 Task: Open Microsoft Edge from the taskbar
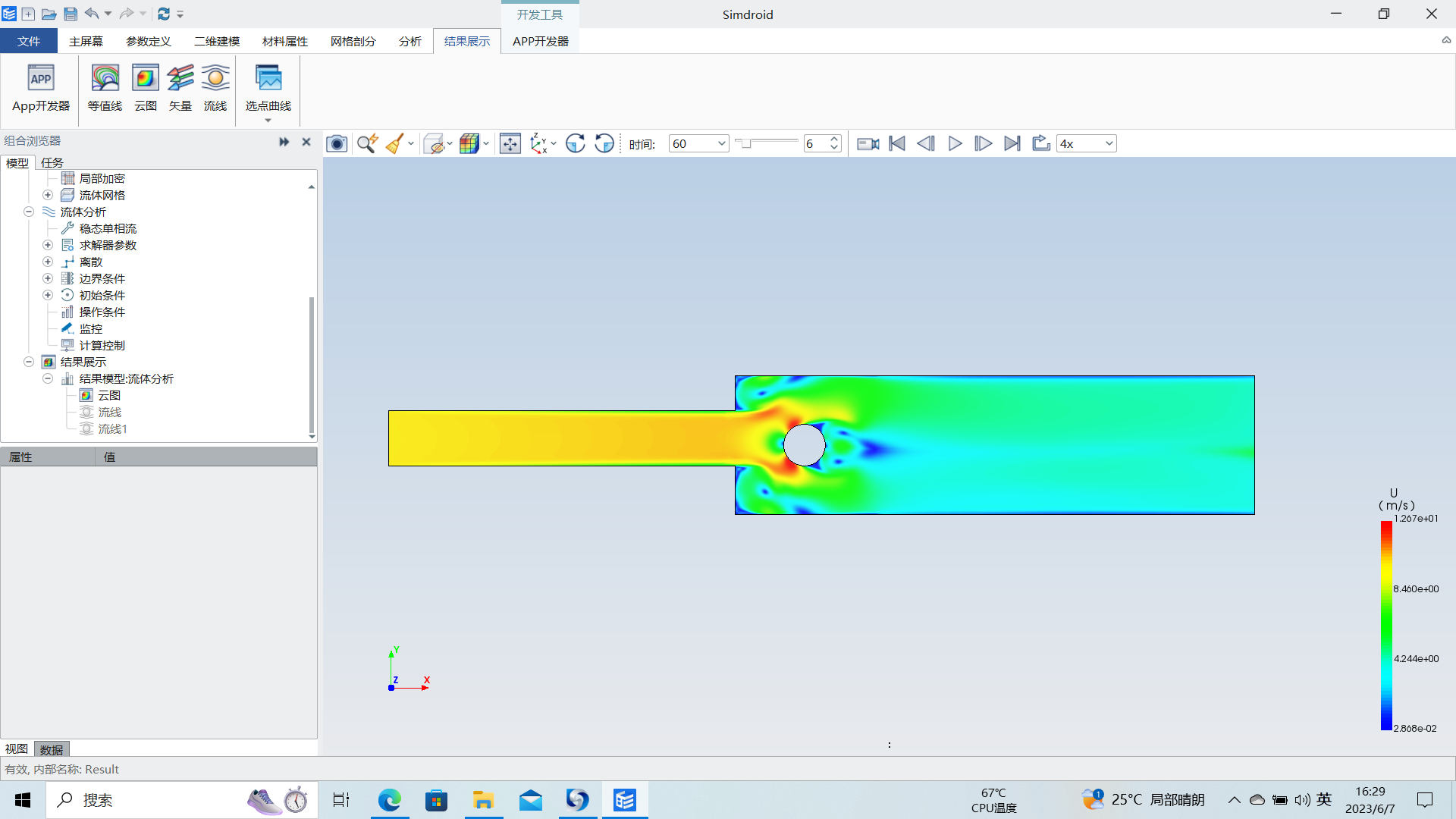[x=390, y=800]
